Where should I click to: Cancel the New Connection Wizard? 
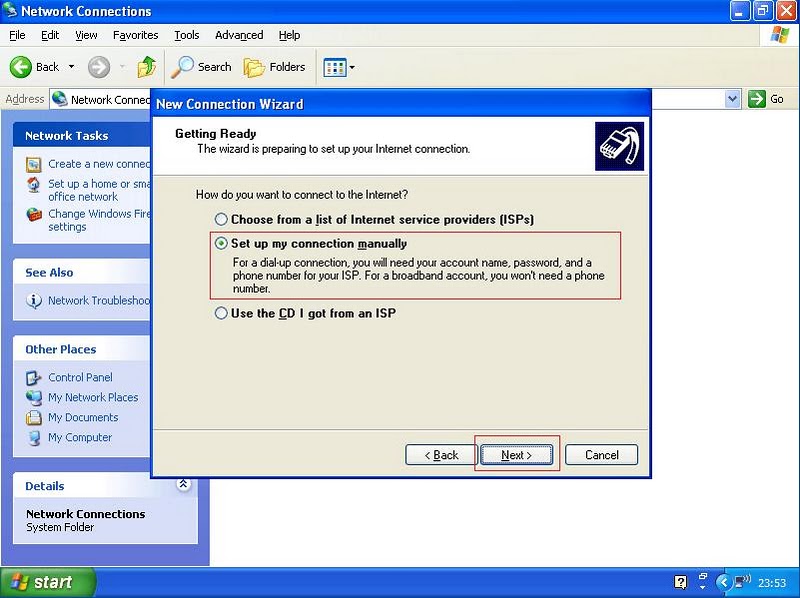(x=601, y=455)
